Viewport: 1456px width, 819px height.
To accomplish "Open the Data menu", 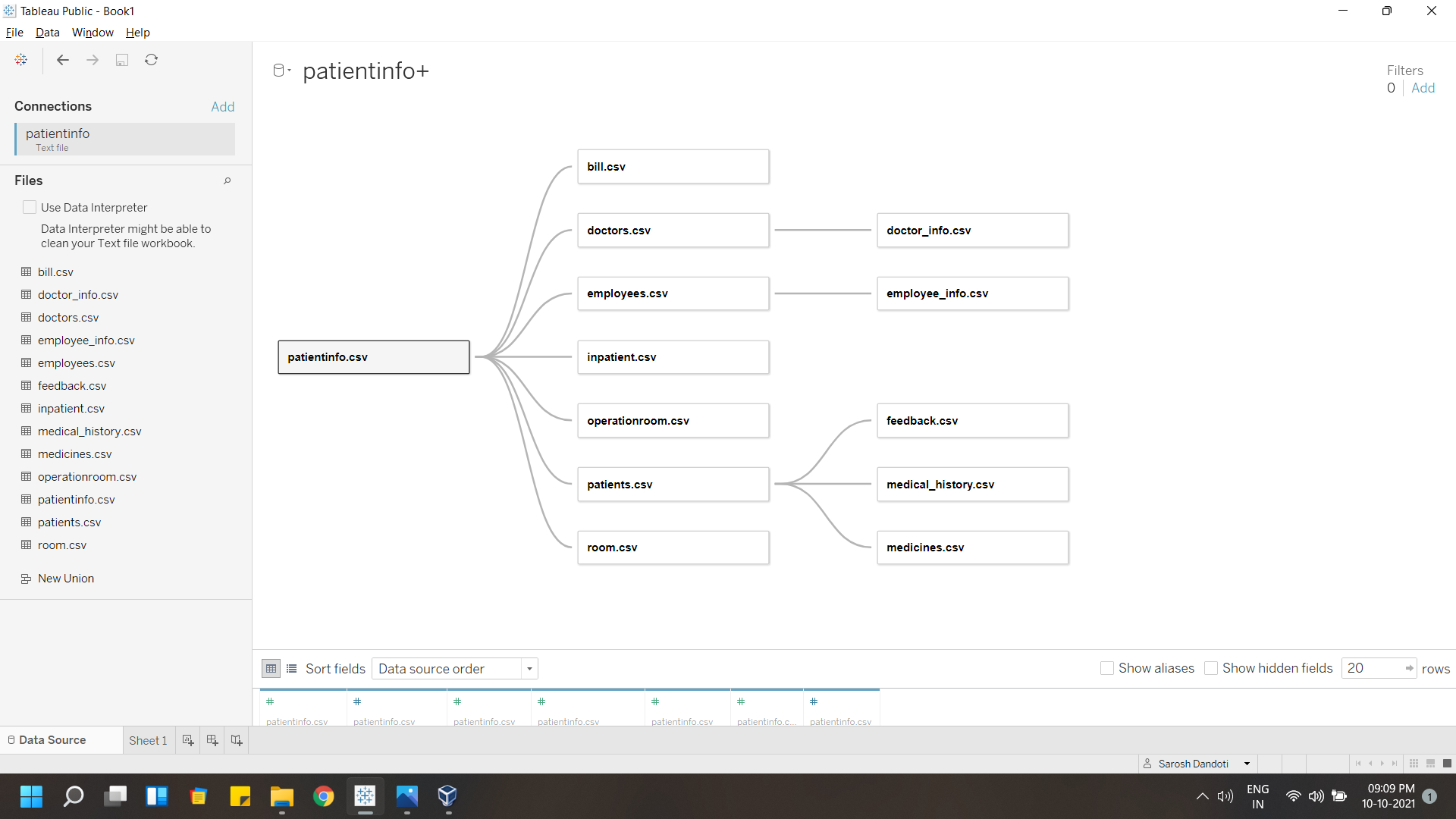I will click(x=47, y=33).
